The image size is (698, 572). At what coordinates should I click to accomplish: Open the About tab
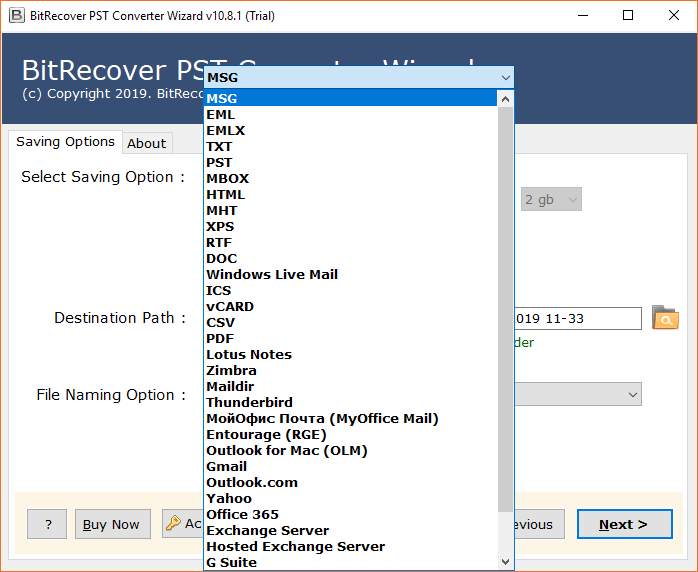tap(146, 143)
